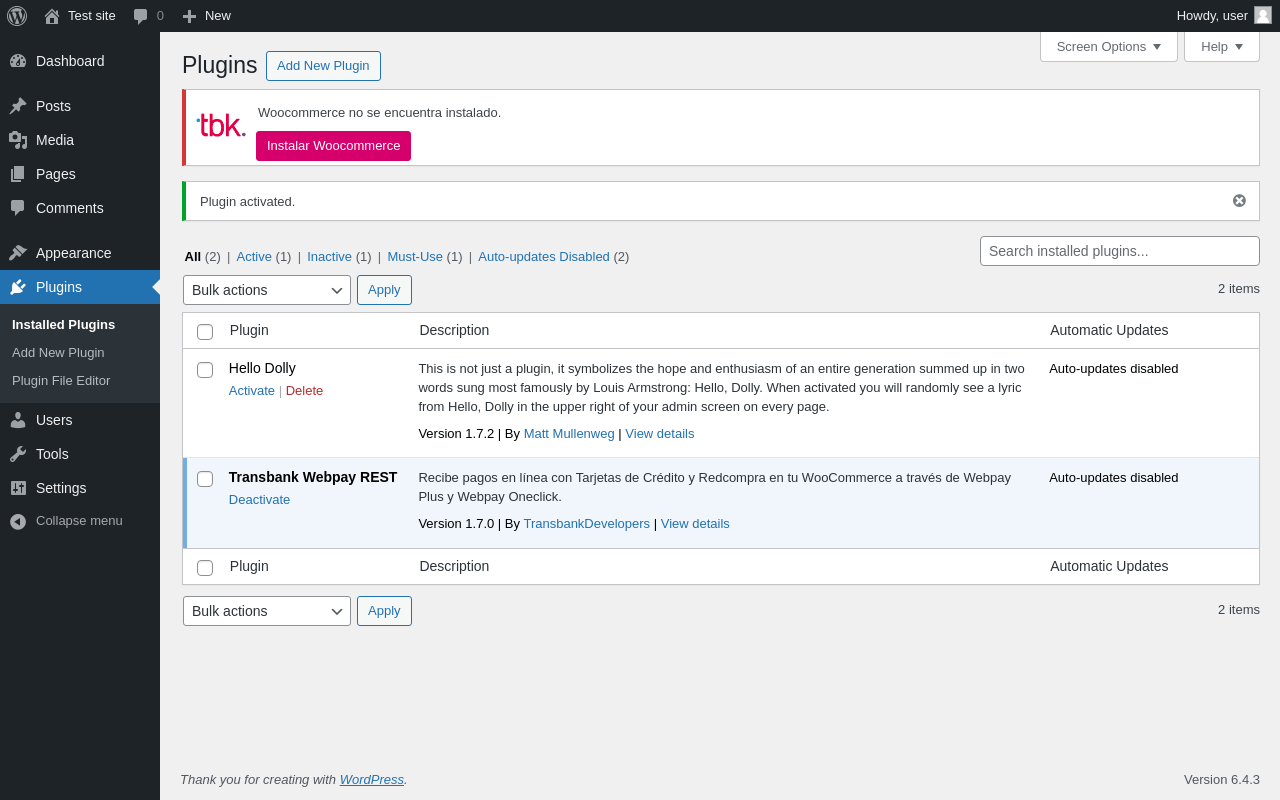This screenshot has height=800, width=1280.
Task: Open the Appearance menu item
Action: coord(80,253)
